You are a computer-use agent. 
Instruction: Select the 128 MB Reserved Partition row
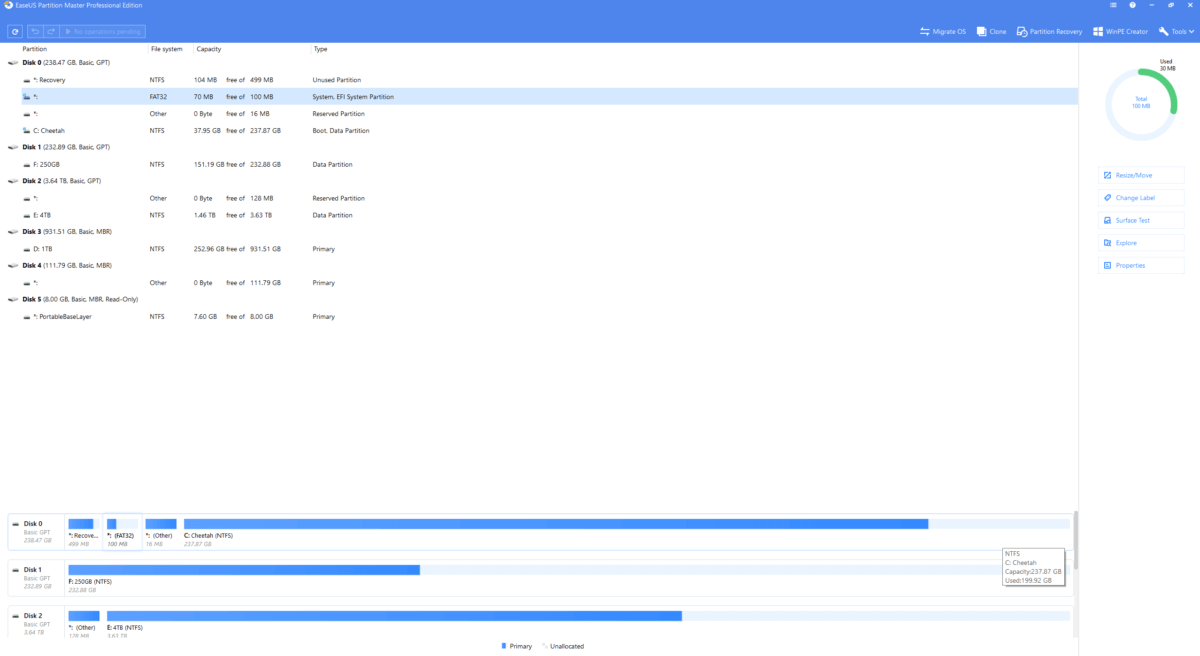(541, 198)
